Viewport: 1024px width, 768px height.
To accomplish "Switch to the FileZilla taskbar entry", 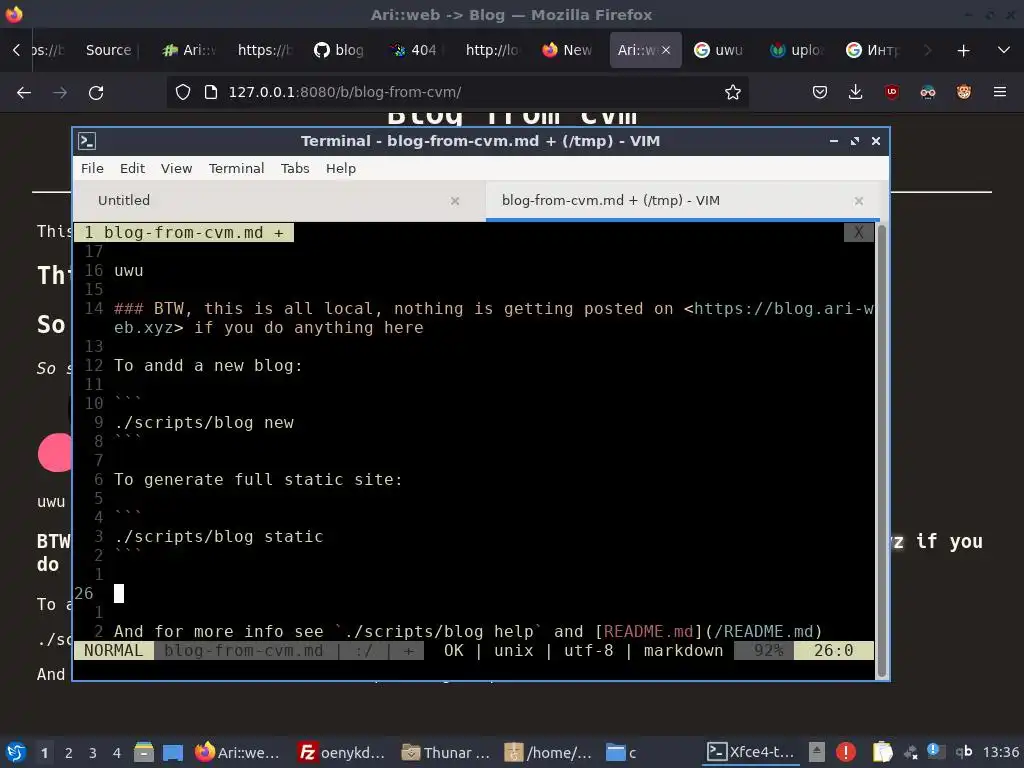I will point(341,752).
